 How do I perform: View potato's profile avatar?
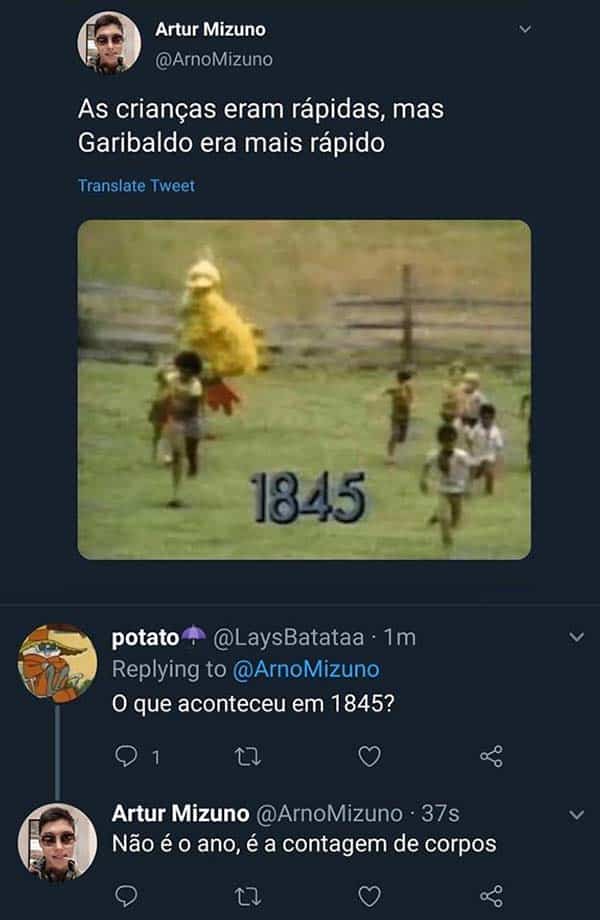click(x=58, y=663)
